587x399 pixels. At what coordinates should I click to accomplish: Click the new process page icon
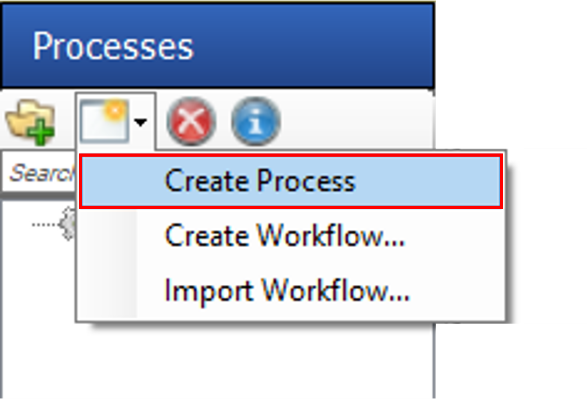coord(104,121)
